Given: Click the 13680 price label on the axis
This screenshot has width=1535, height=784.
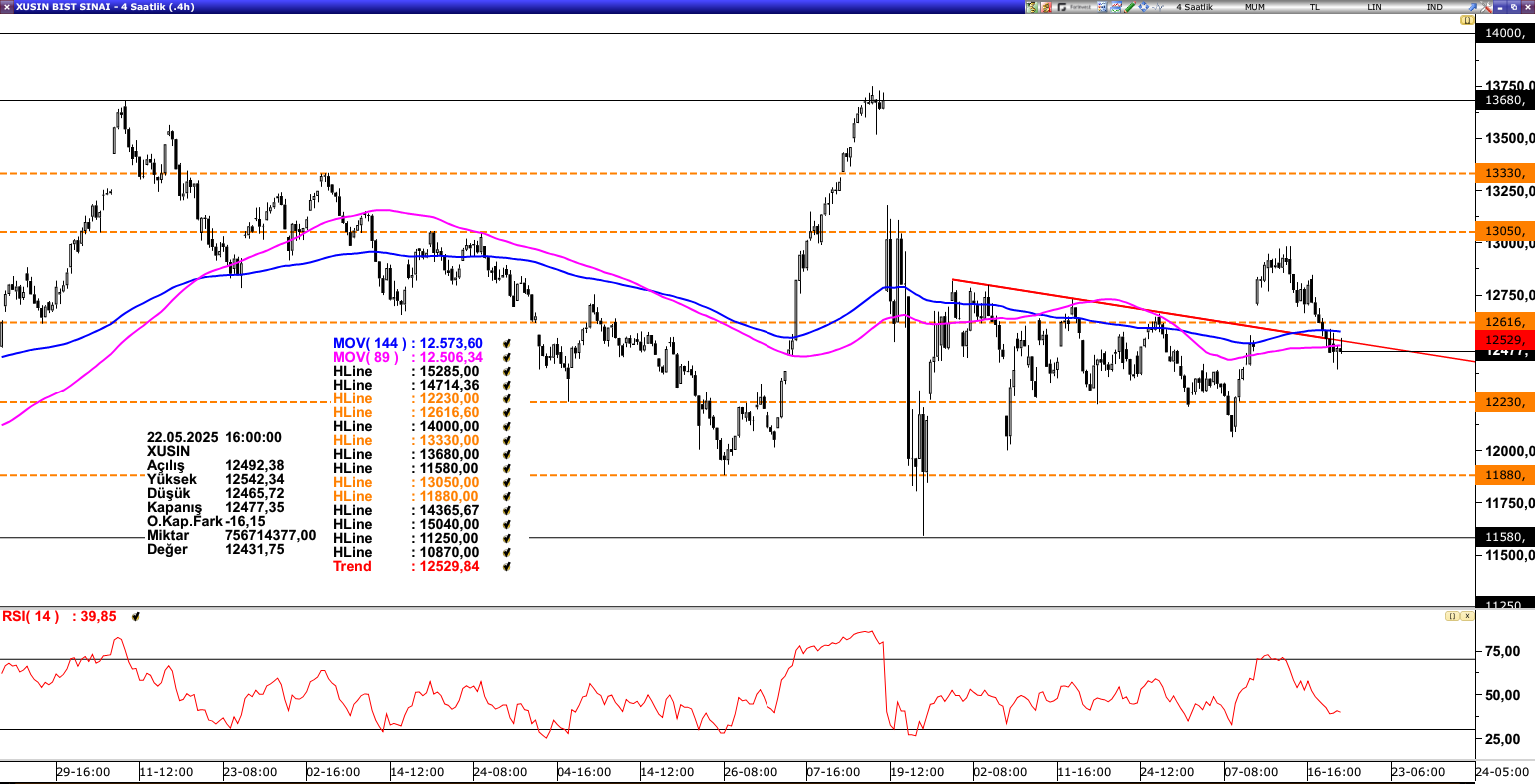Looking at the screenshot, I should (x=1505, y=100).
